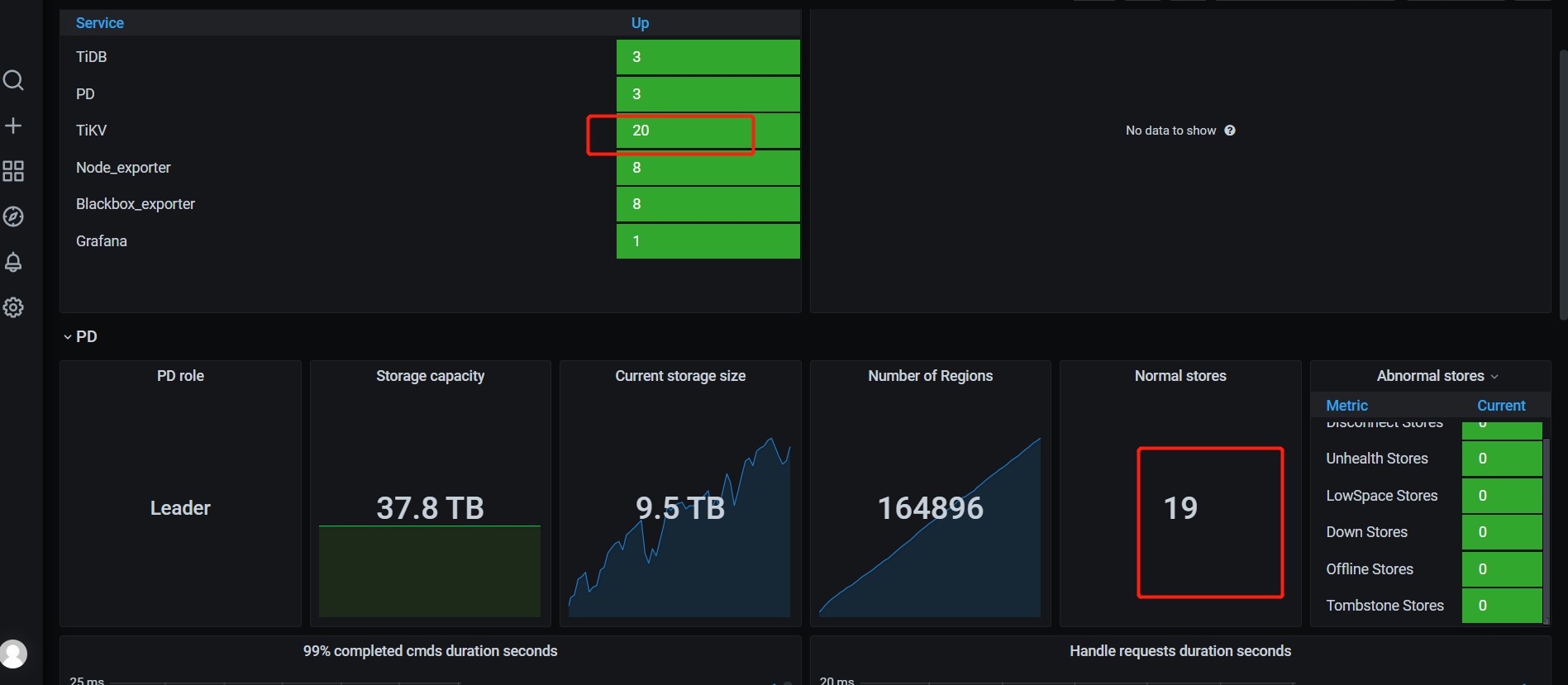Open the Configuration gear icon

coord(13,307)
